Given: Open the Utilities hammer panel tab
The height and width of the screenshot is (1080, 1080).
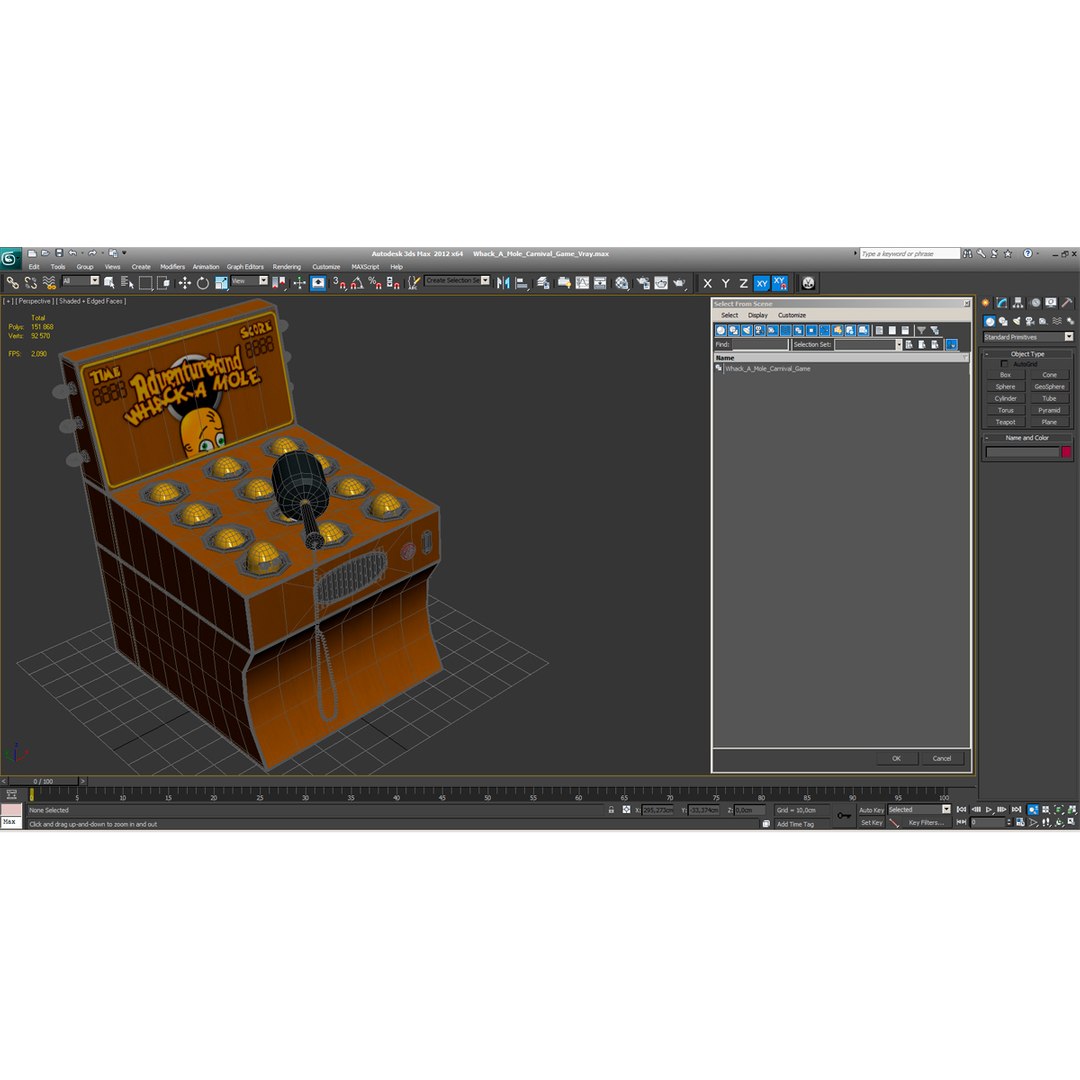Looking at the screenshot, I should (1066, 302).
